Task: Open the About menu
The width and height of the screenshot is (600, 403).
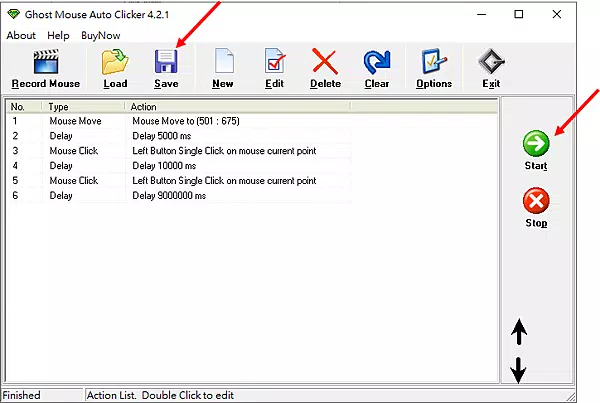Action: coord(21,36)
